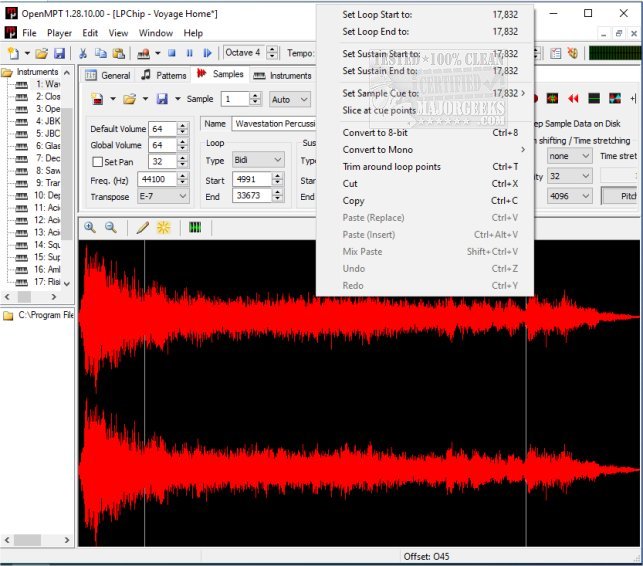Pause playback from main toolbar
The image size is (643, 566).
(x=190, y=53)
